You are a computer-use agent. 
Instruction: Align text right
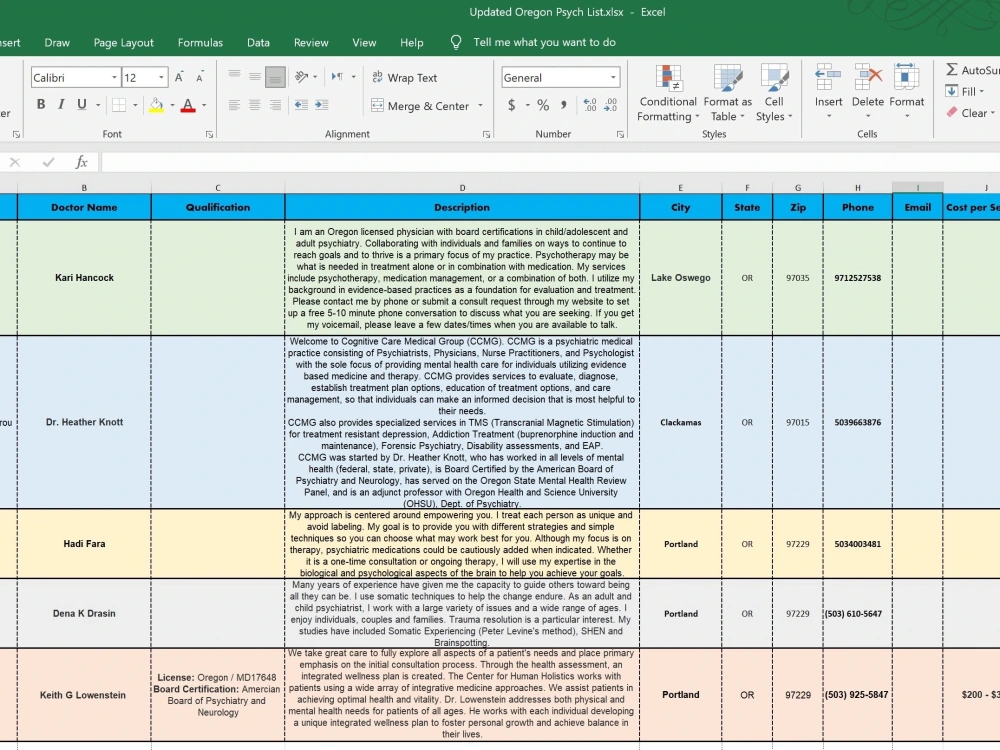coord(275,105)
